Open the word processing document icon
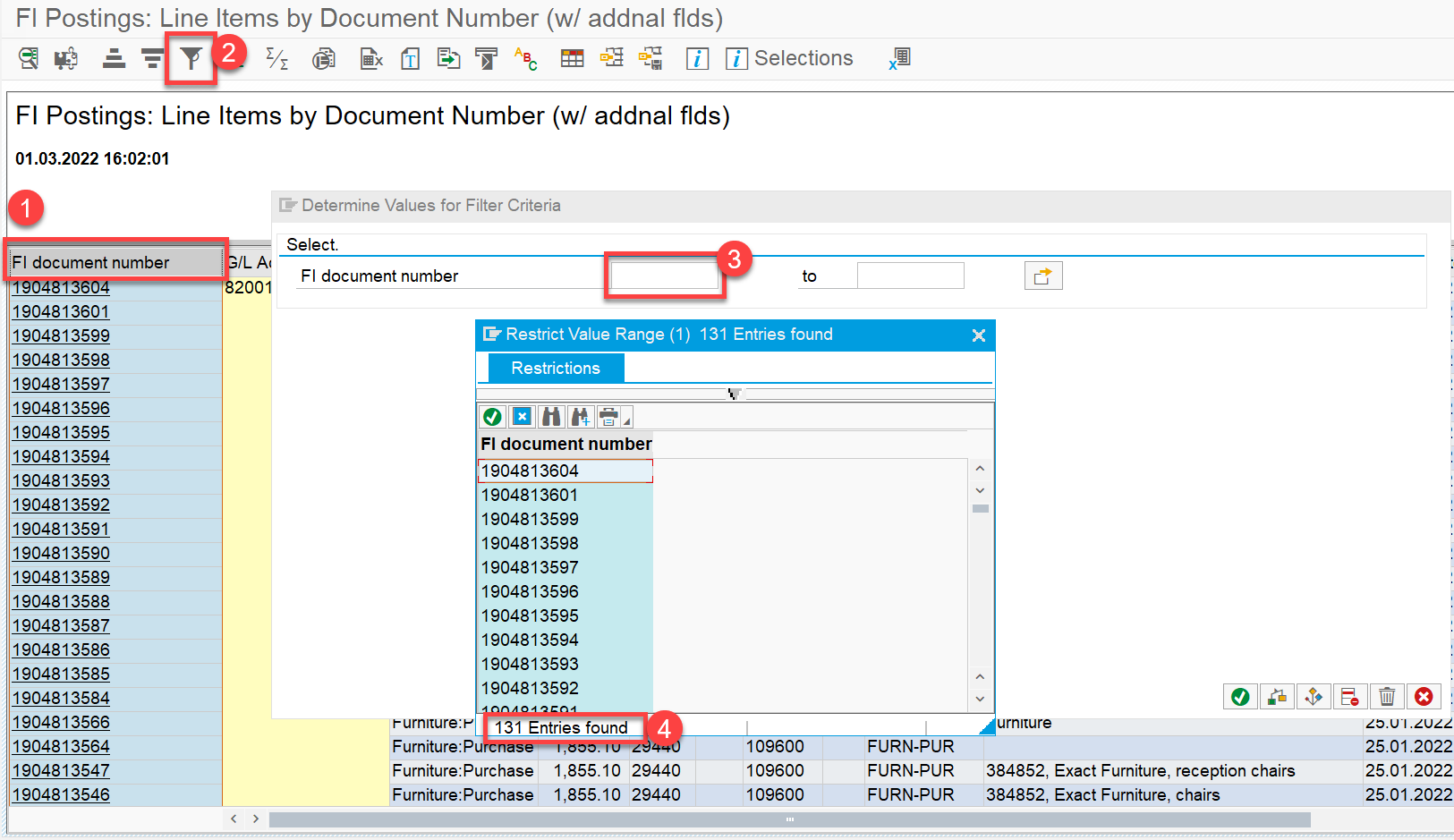The height and width of the screenshot is (840, 1454). point(410,59)
